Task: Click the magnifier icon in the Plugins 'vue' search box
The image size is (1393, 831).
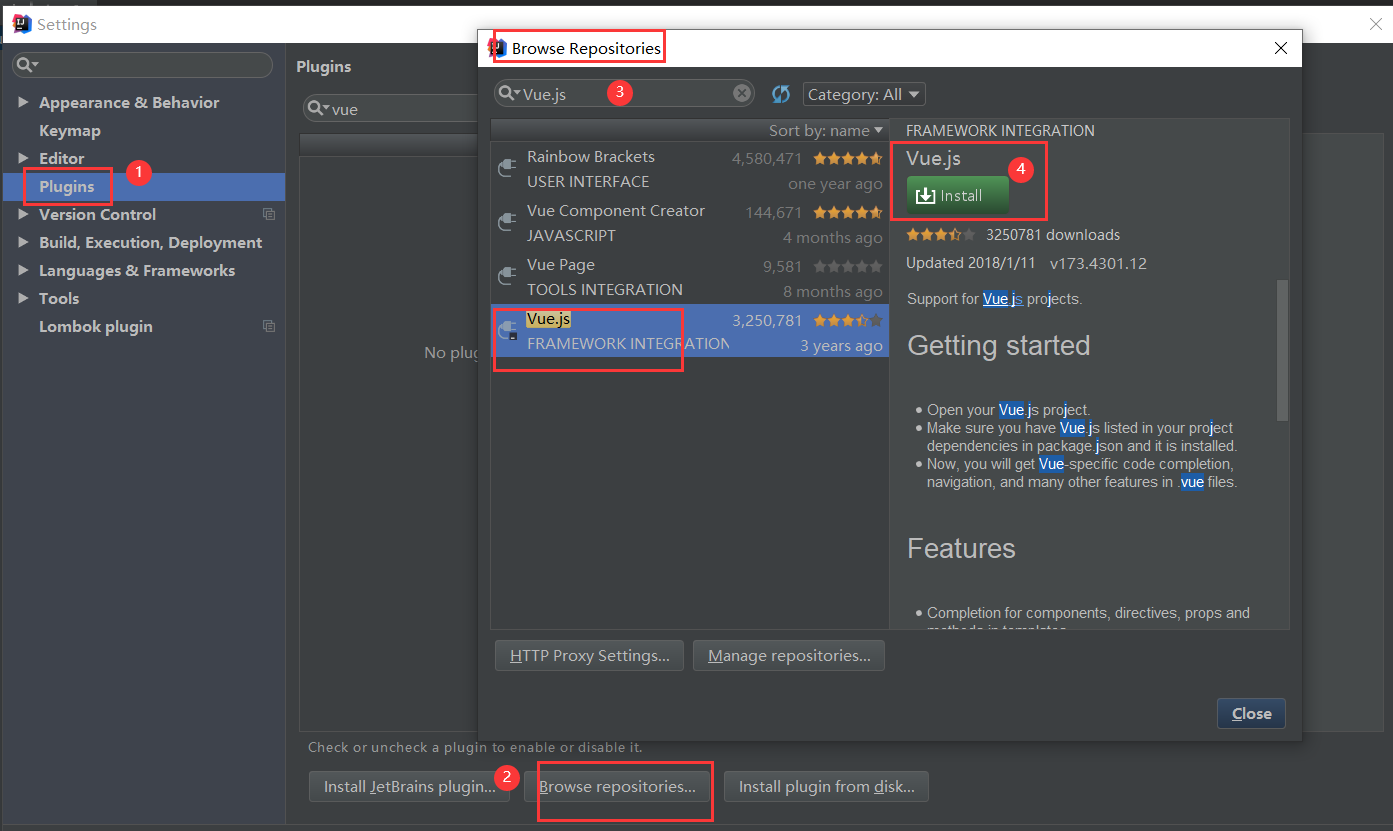Action: pyautogui.click(x=318, y=109)
